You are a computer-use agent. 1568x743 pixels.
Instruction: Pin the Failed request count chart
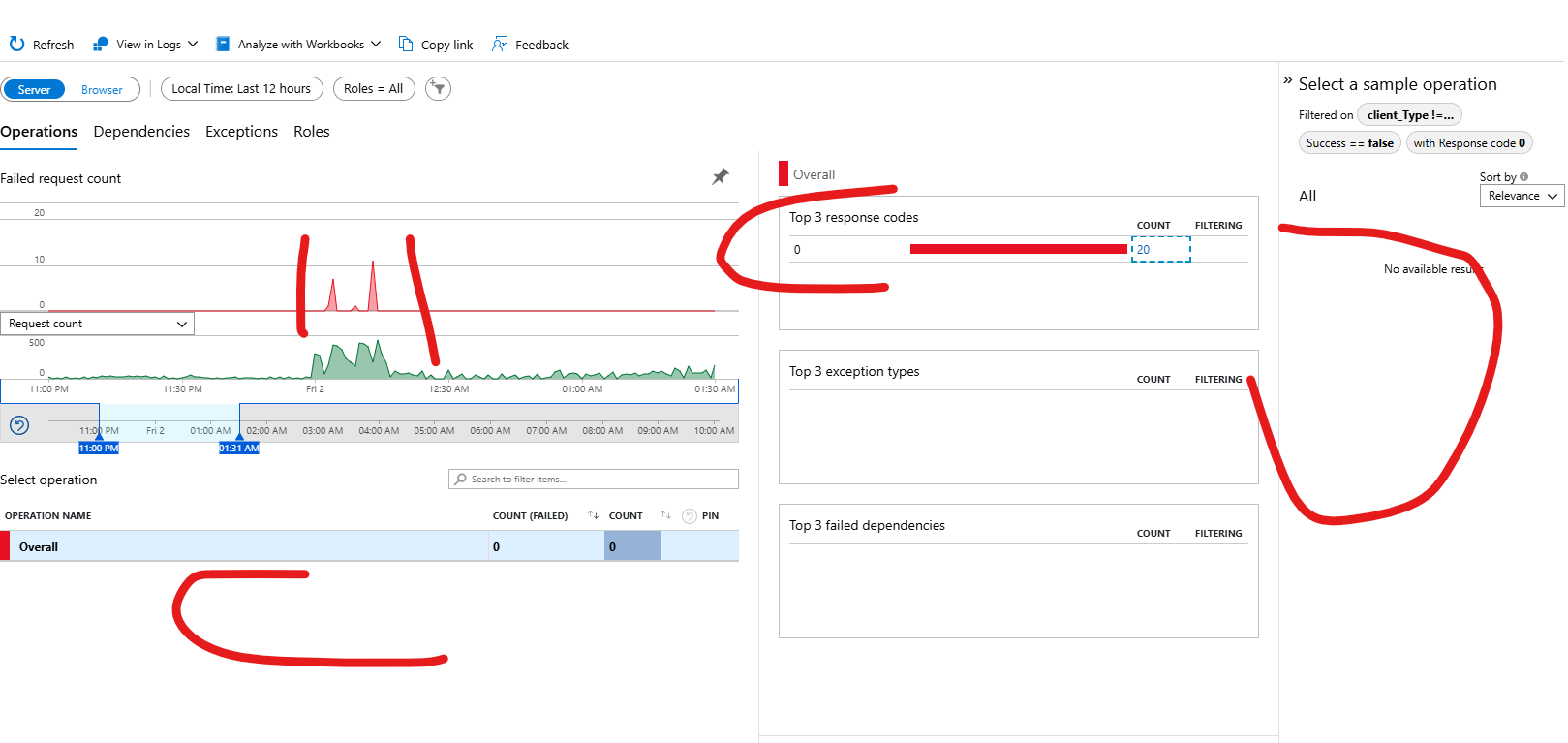(721, 176)
